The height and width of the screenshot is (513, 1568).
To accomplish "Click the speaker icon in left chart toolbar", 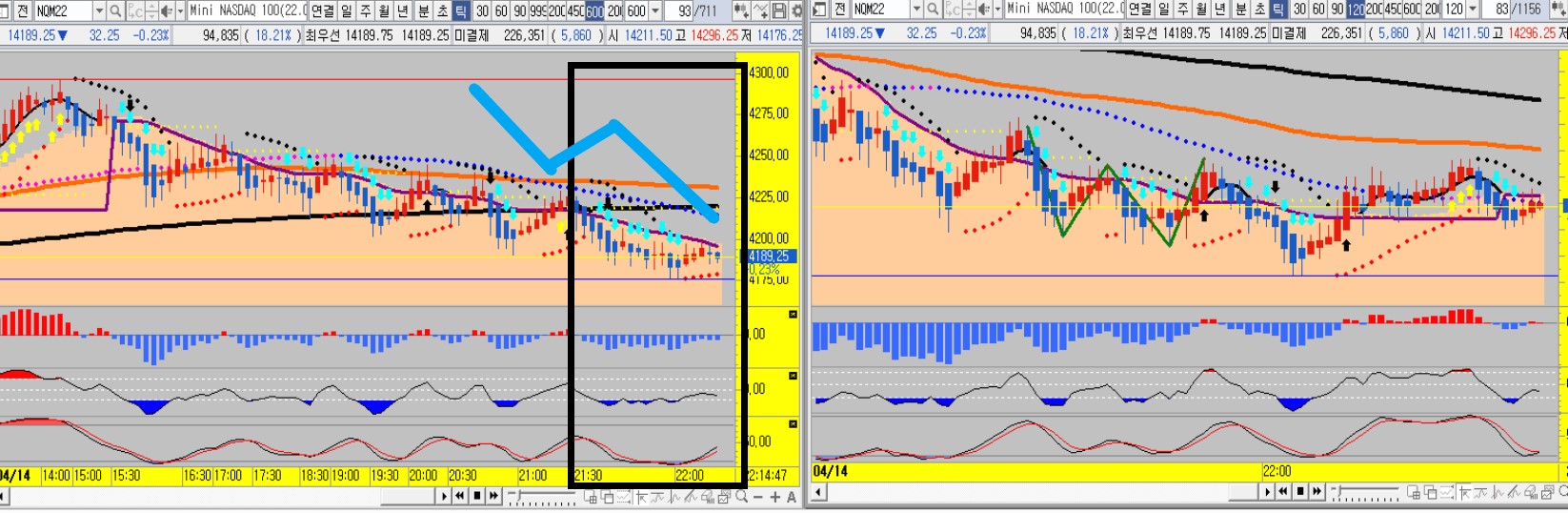I will [x=167, y=10].
